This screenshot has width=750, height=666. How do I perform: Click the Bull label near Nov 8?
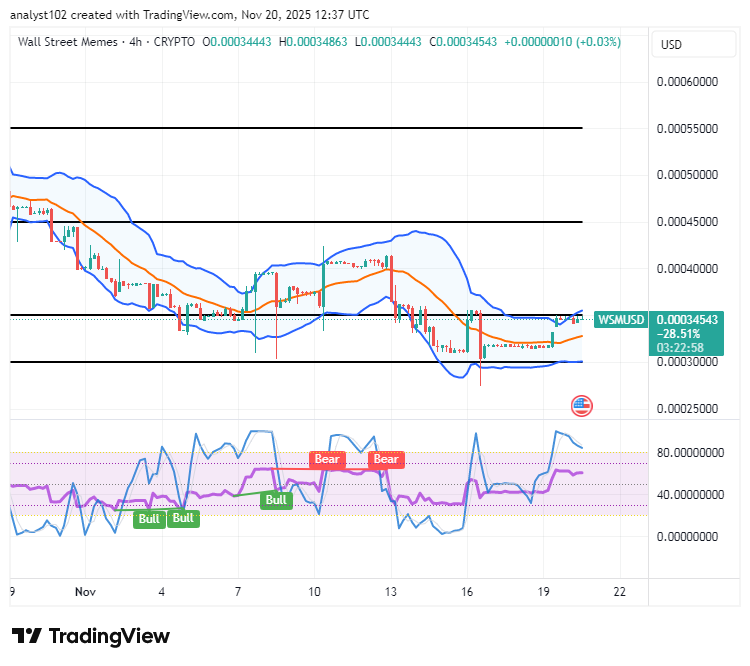point(276,500)
